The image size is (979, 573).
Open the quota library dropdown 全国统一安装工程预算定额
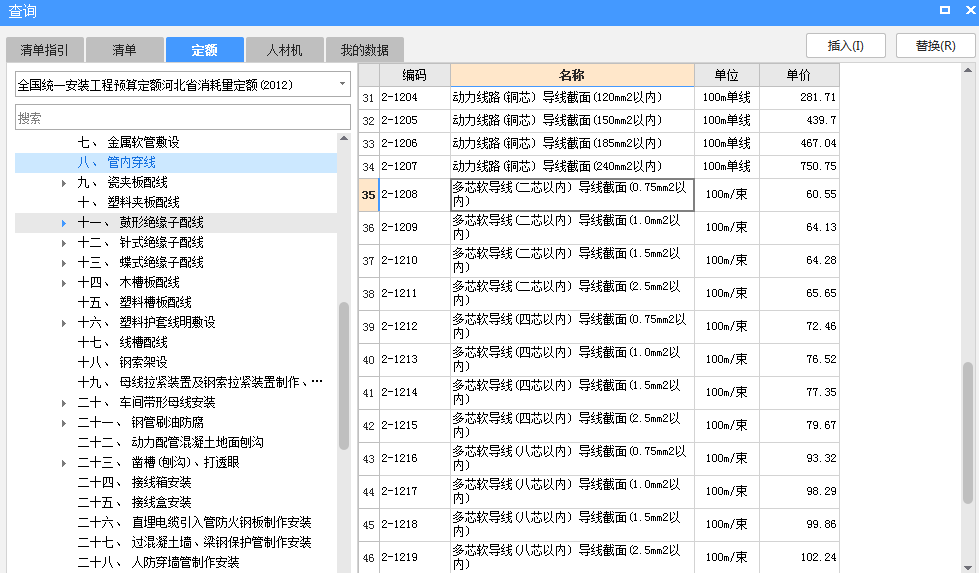click(182, 84)
